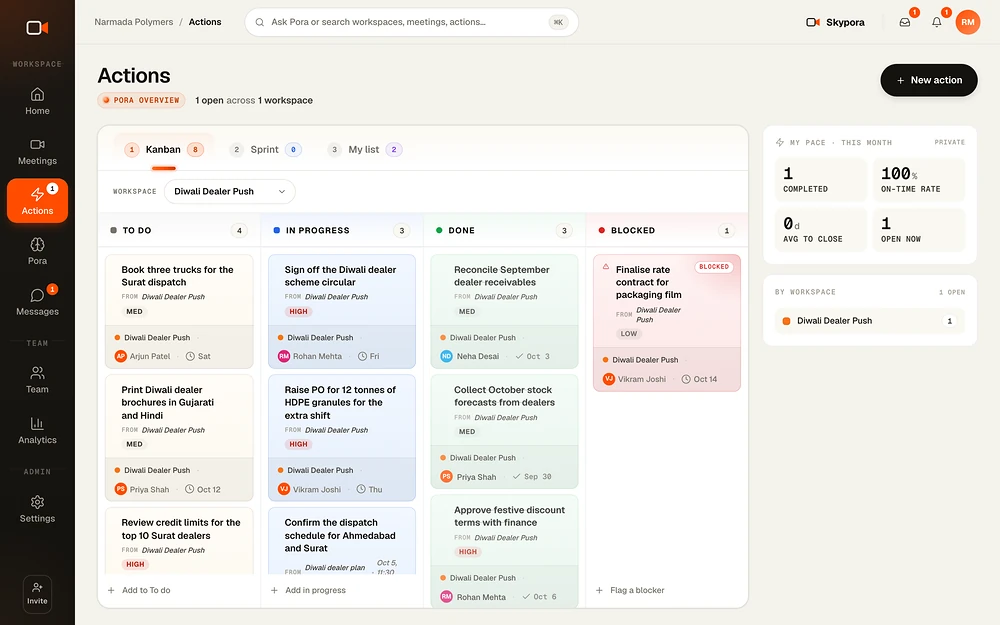Viewport: 1000px width, 625px height.
Task: Open Print Diwali dealer brochures card
Action: pyautogui.click(x=179, y=438)
